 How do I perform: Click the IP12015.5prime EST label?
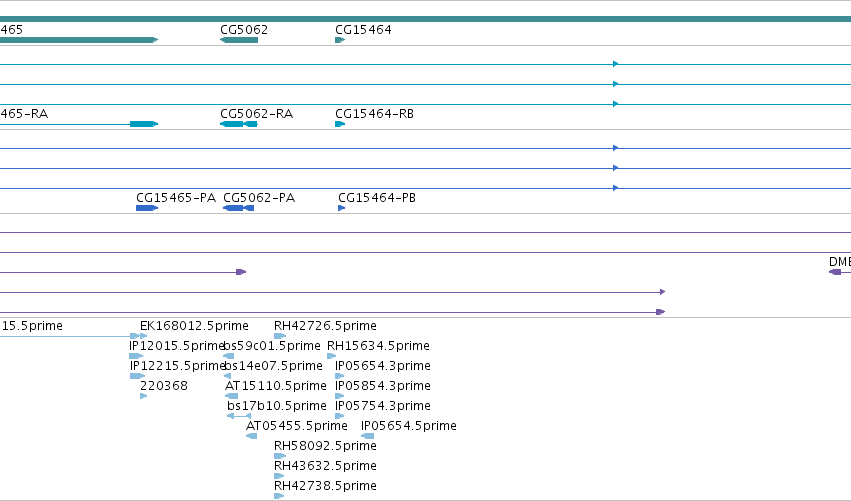tap(177, 346)
